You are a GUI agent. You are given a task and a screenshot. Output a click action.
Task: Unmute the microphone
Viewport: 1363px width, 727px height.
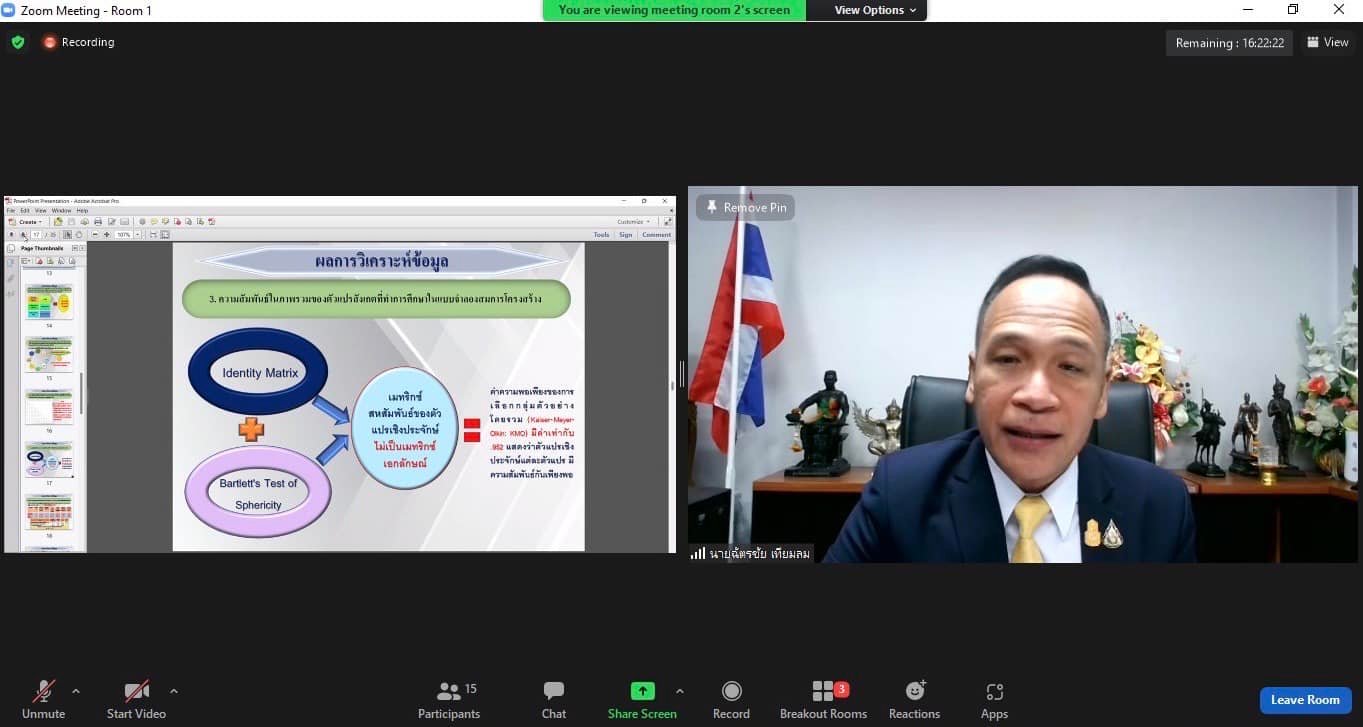click(44, 692)
